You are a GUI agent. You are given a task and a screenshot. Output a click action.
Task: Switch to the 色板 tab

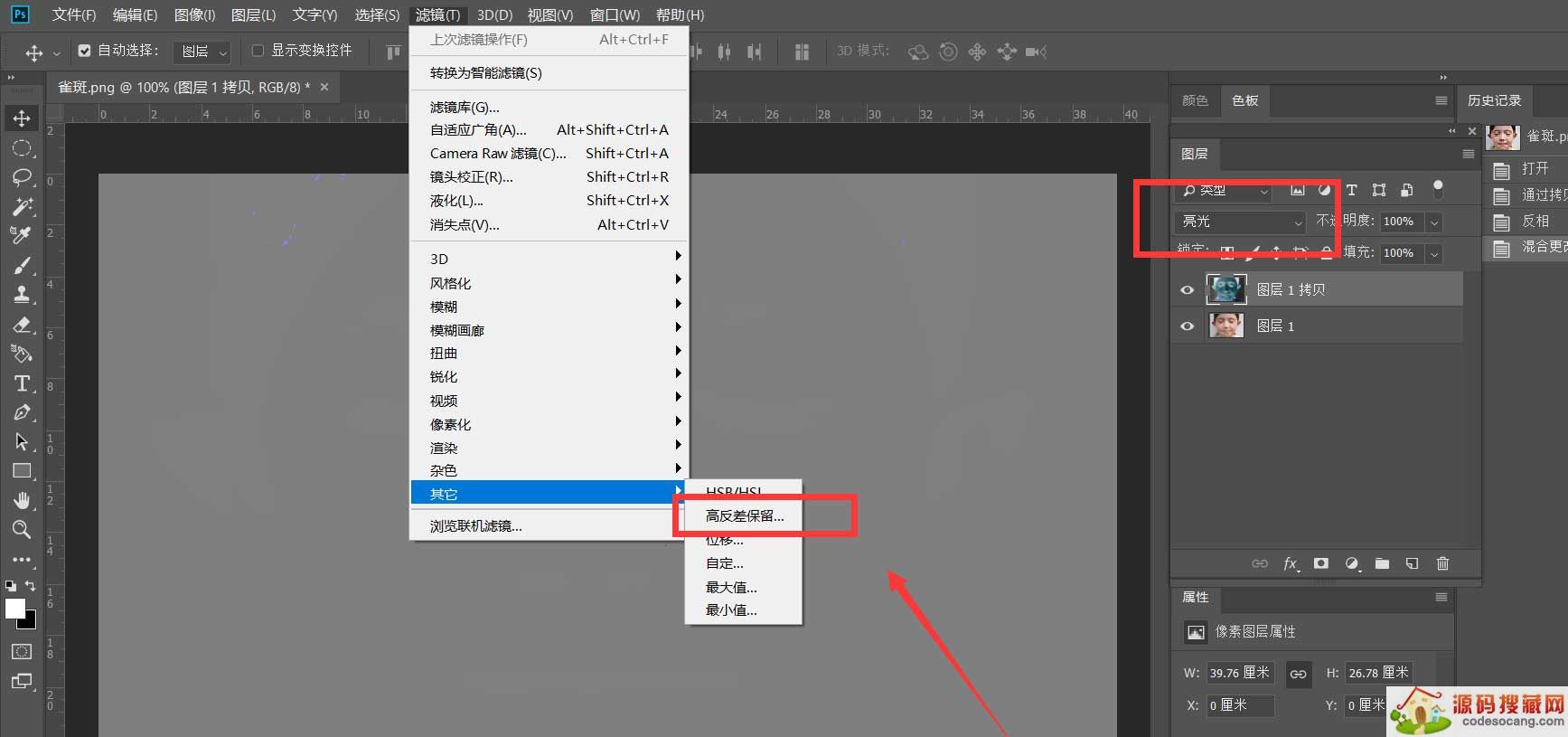click(x=1244, y=100)
